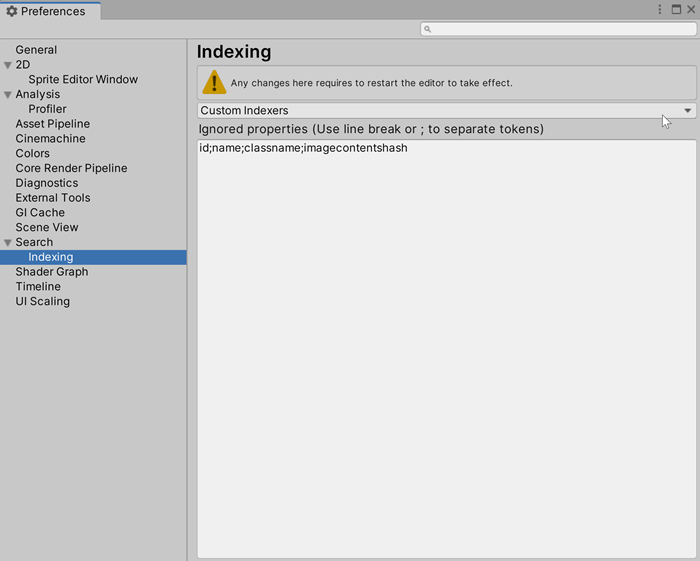Select the 2D category
Image resolution: width=700 pixels, height=561 pixels.
point(23,65)
